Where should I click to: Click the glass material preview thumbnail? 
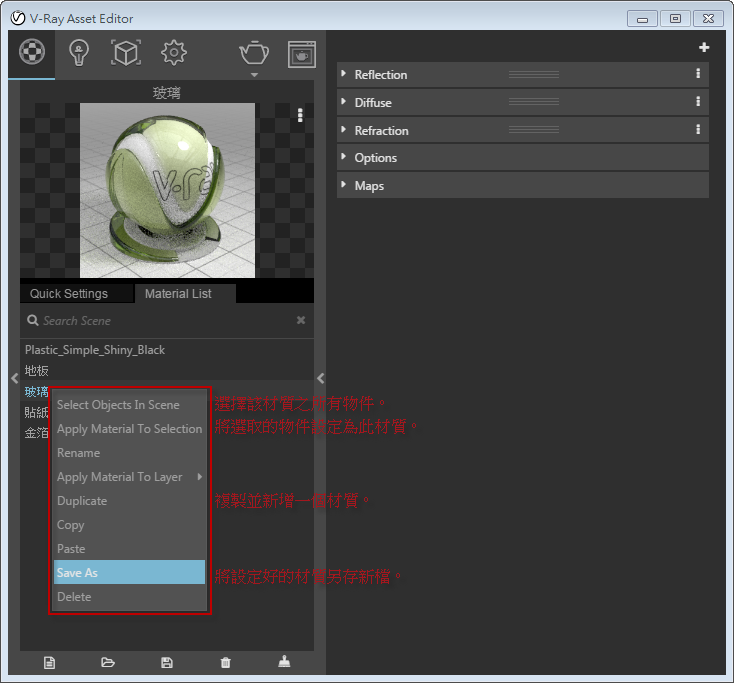[167, 189]
